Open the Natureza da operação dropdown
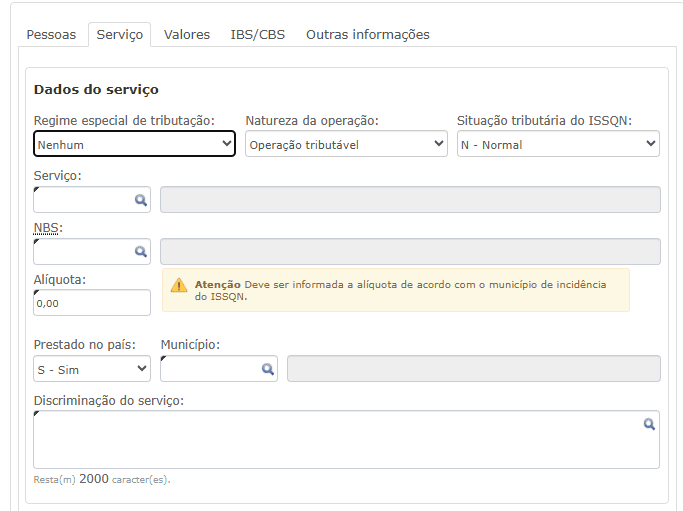This screenshot has width=683, height=511. click(x=346, y=143)
